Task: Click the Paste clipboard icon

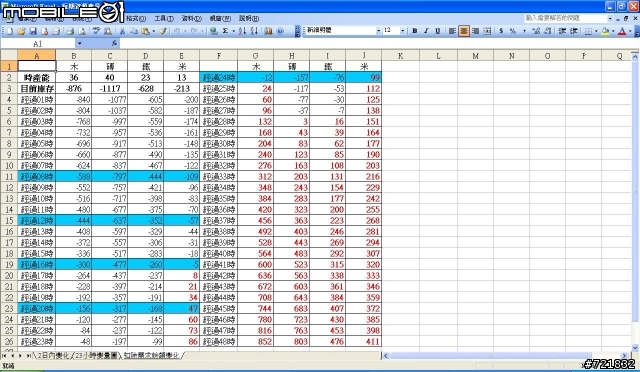Action: pos(145,31)
